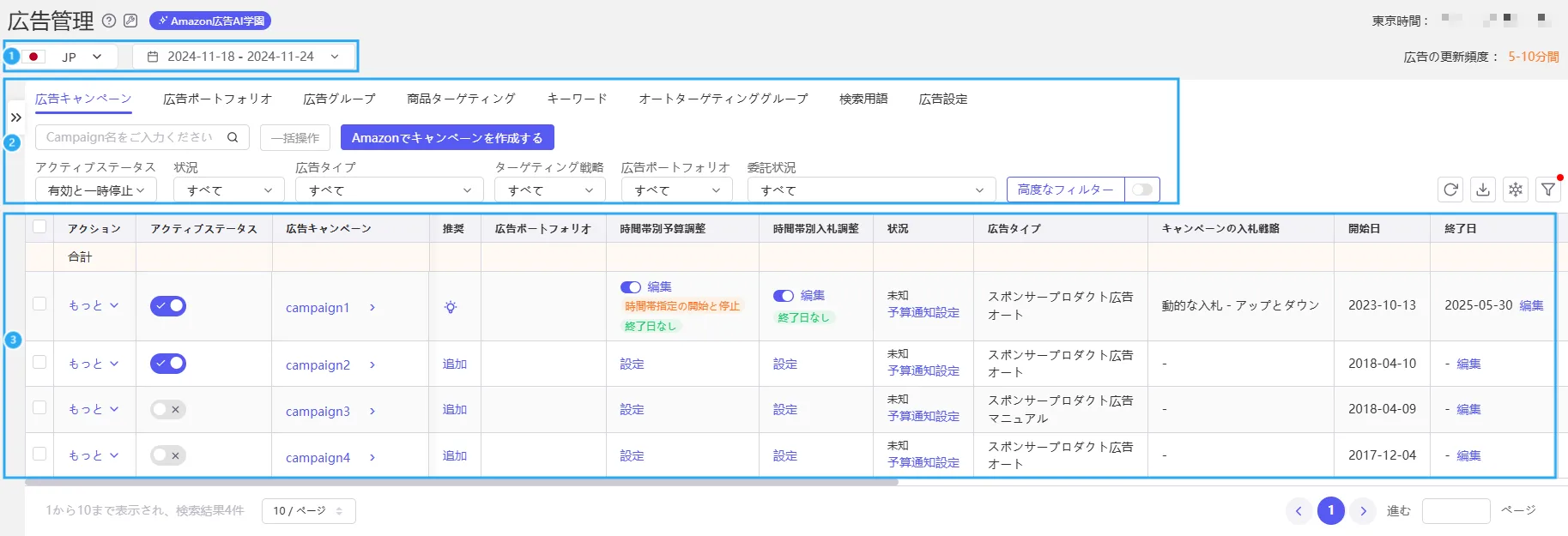Open the help question mark icon beside 広告管理

[109, 21]
